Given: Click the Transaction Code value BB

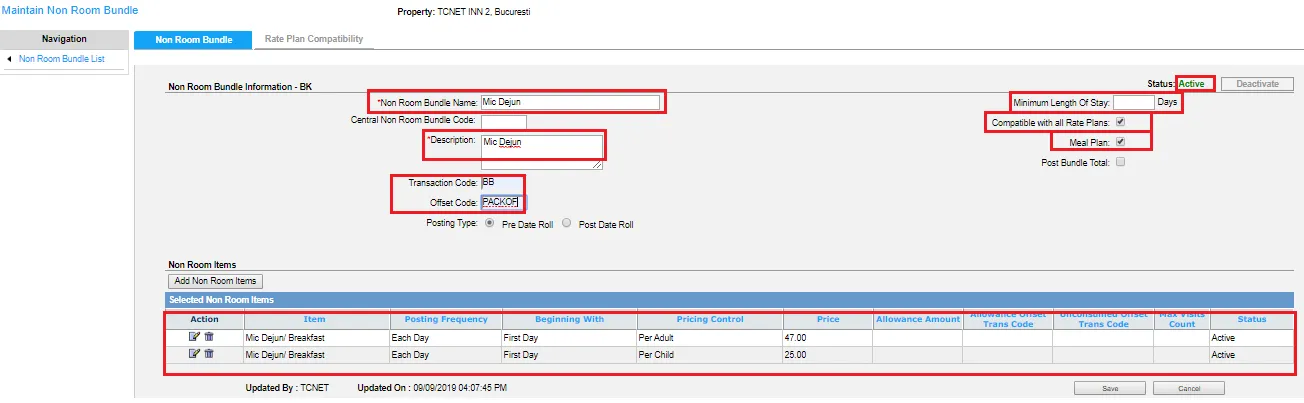Looking at the screenshot, I should [x=488, y=182].
